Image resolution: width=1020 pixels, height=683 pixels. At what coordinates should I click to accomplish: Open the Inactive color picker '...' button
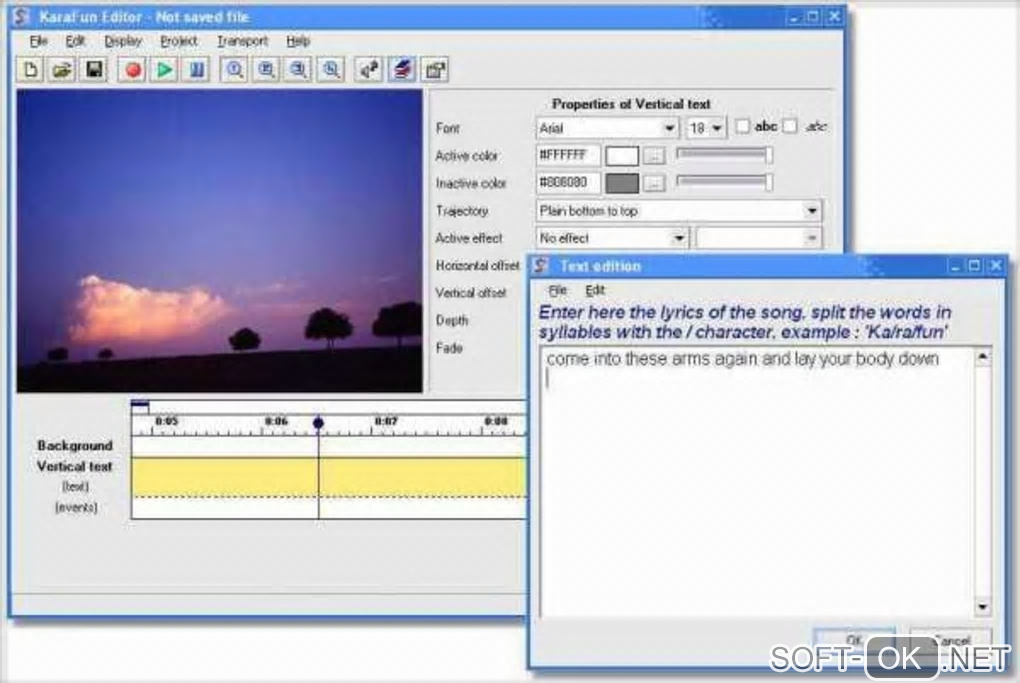point(654,183)
